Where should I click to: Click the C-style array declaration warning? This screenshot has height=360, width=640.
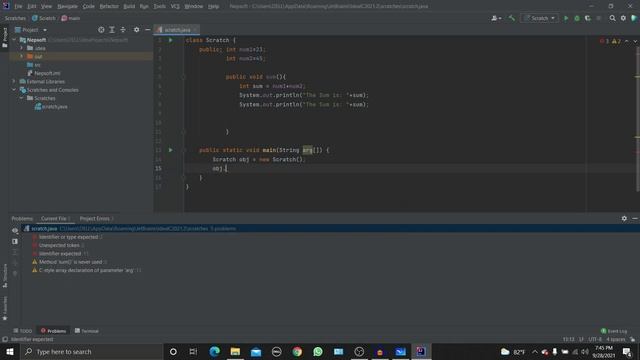[x=87, y=270]
